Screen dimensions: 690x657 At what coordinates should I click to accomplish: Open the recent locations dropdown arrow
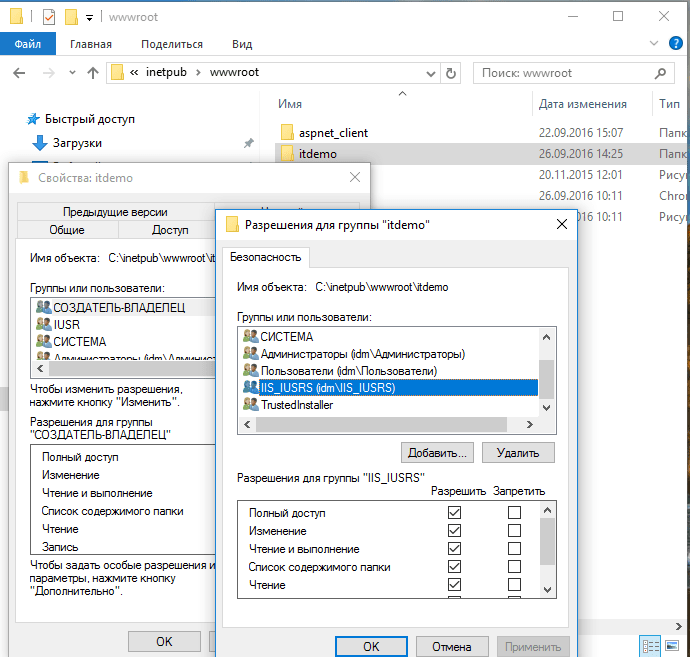click(x=71, y=73)
